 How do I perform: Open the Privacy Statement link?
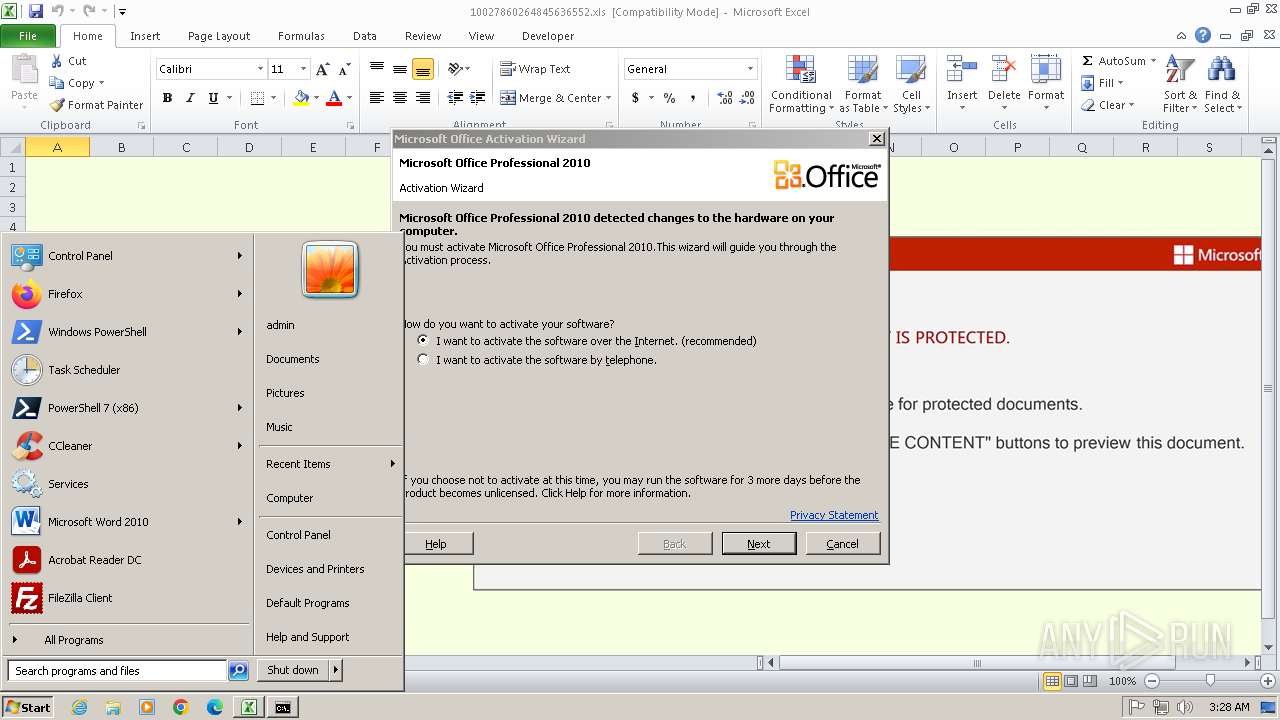[834, 515]
